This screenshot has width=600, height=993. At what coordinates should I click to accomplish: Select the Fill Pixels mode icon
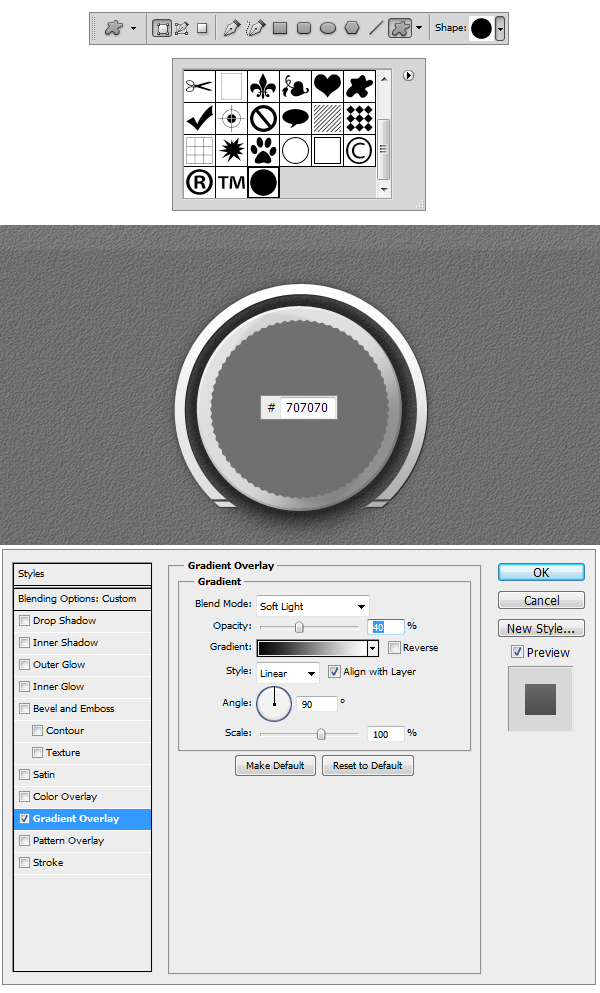pos(202,28)
